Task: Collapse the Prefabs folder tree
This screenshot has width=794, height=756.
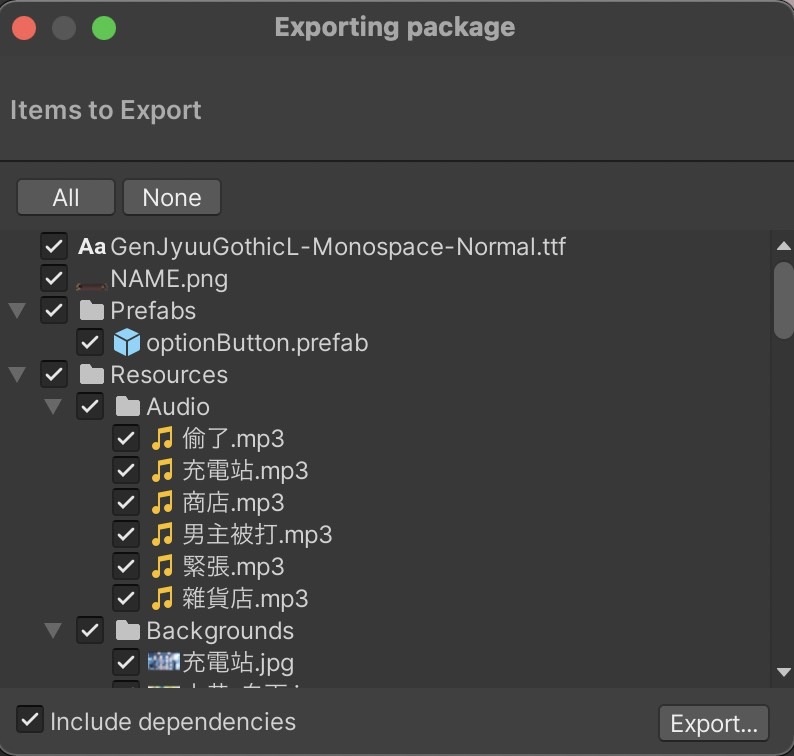Action: tap(17, 310)
